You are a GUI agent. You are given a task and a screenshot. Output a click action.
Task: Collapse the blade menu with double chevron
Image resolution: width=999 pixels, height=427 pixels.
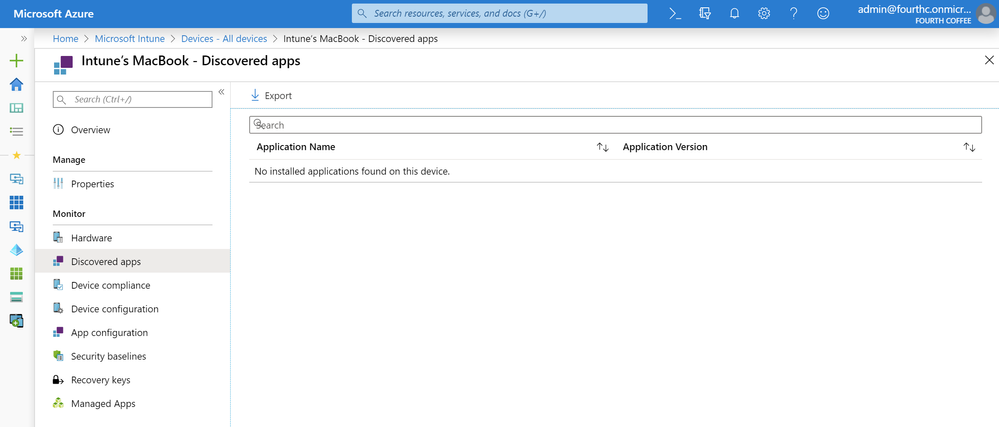pos(221,92)
